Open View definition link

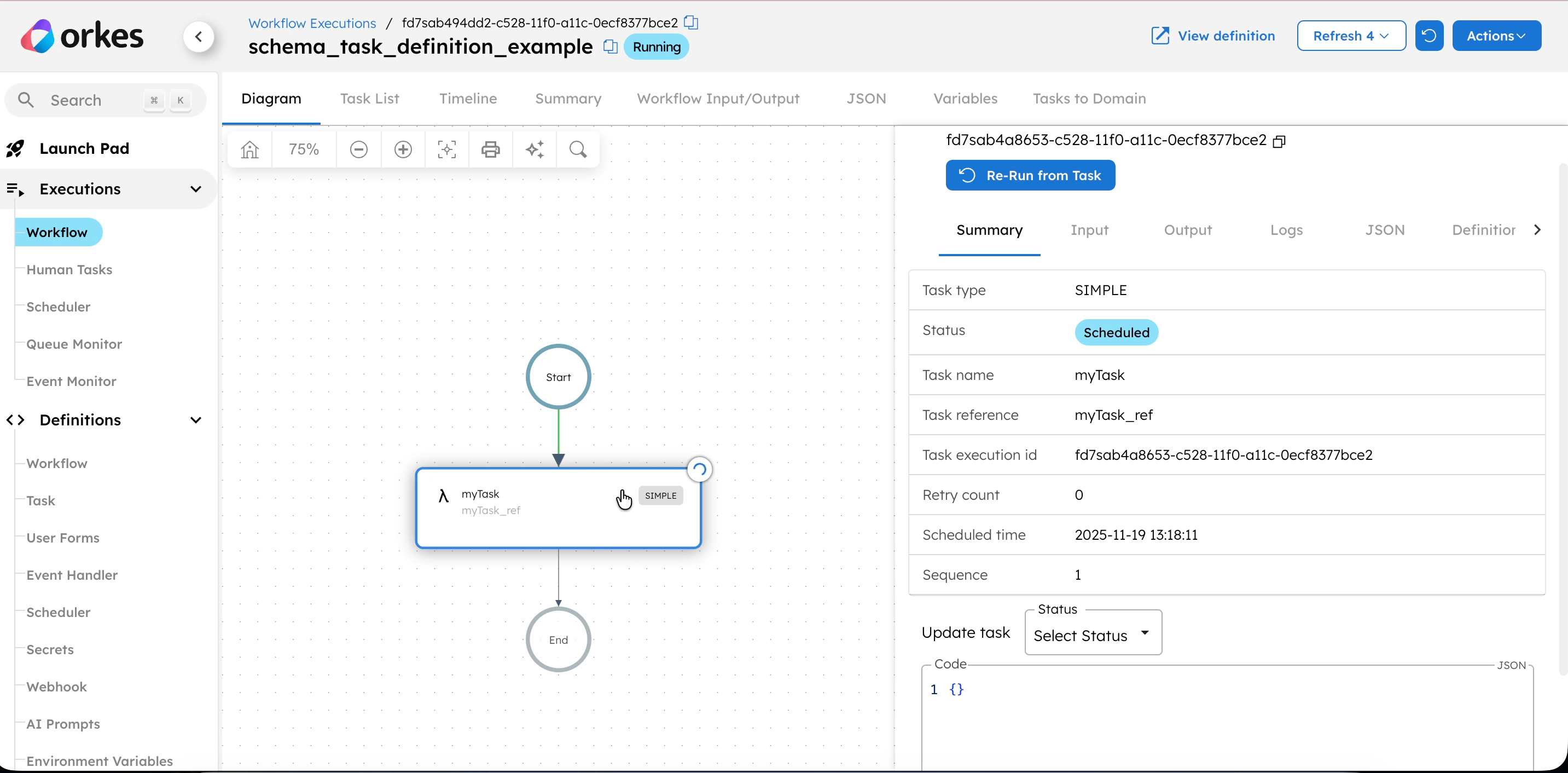point(1212,36)
